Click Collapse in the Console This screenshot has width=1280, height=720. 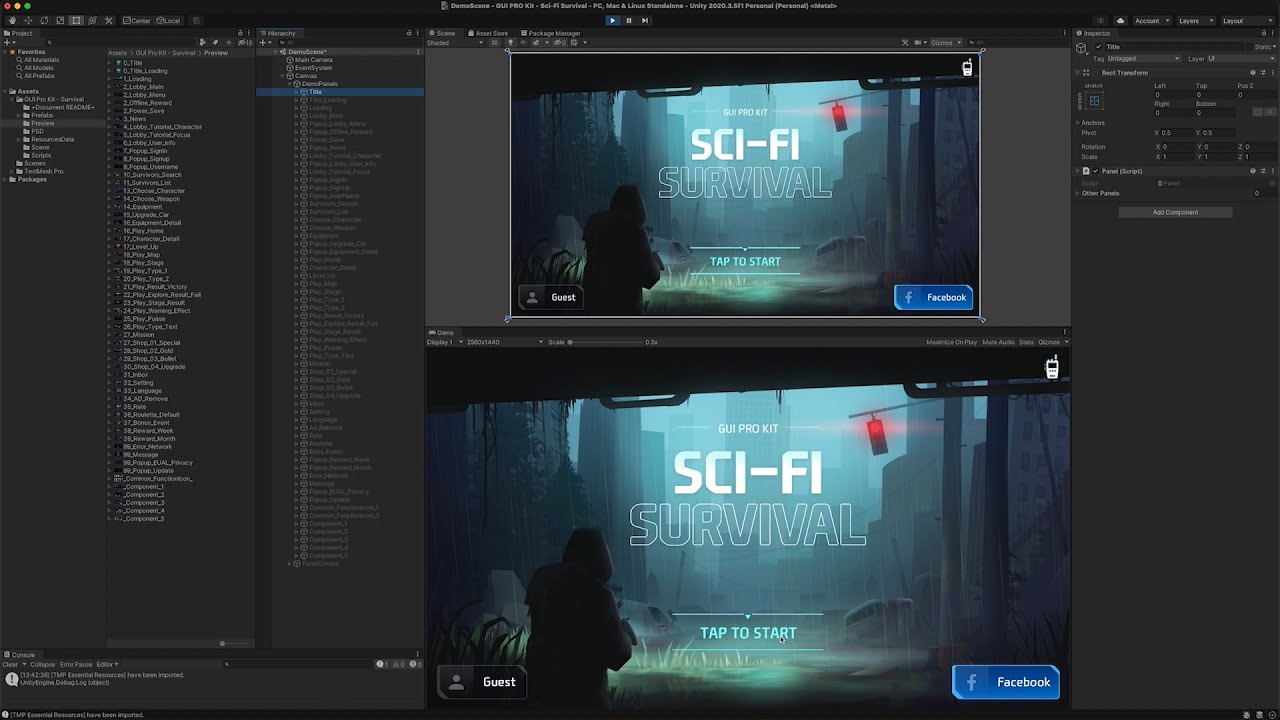point(42,664)
